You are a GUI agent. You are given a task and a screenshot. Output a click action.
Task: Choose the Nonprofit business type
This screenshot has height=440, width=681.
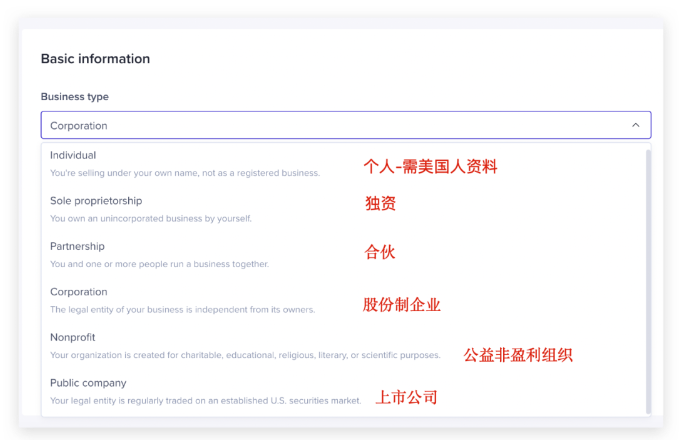(x=73, y=337)
